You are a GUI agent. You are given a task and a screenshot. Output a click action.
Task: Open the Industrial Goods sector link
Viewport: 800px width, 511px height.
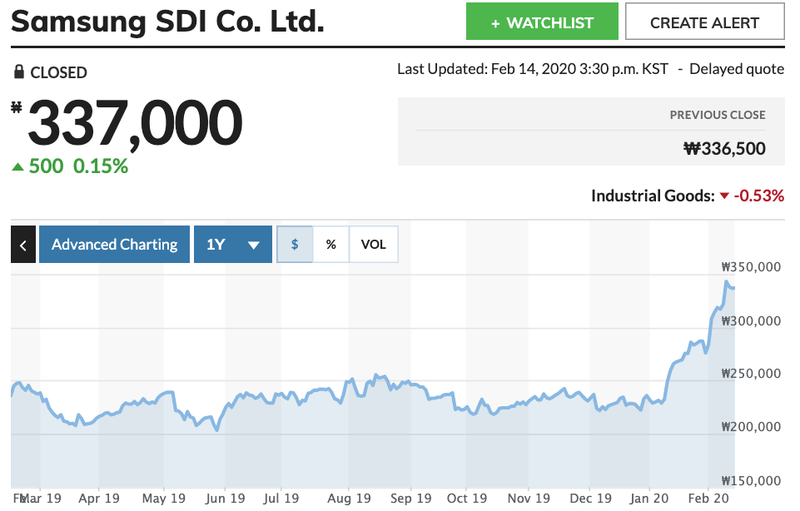(653, 196)
